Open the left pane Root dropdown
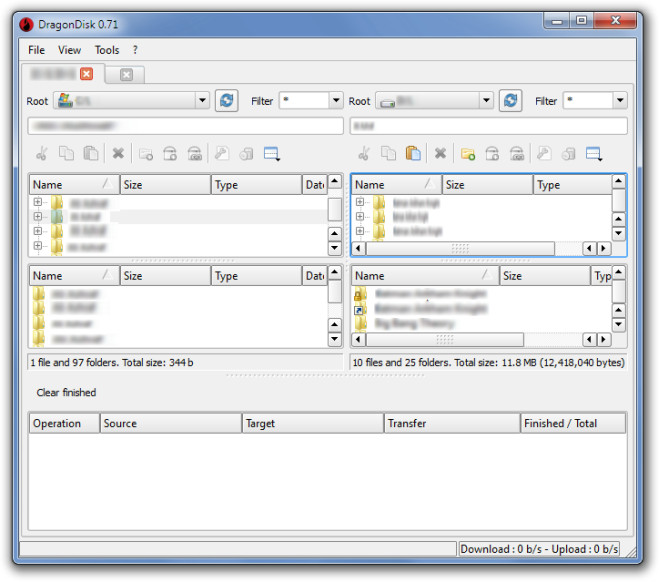 pos(202,101)
